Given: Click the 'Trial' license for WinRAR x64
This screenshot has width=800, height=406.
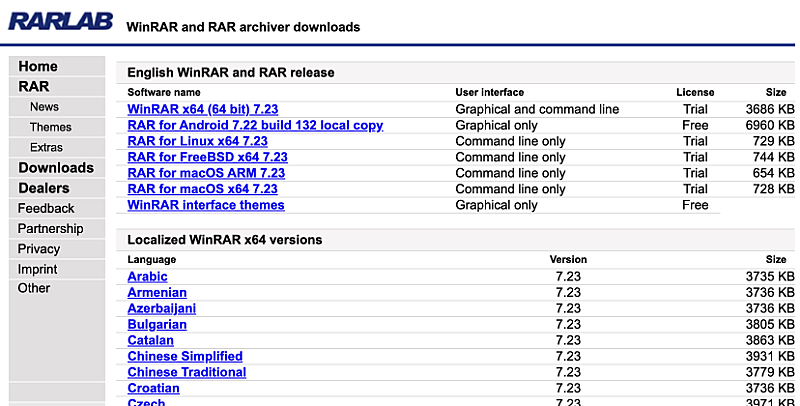Looking at the screenshot, I should click(x=695, y=109).
